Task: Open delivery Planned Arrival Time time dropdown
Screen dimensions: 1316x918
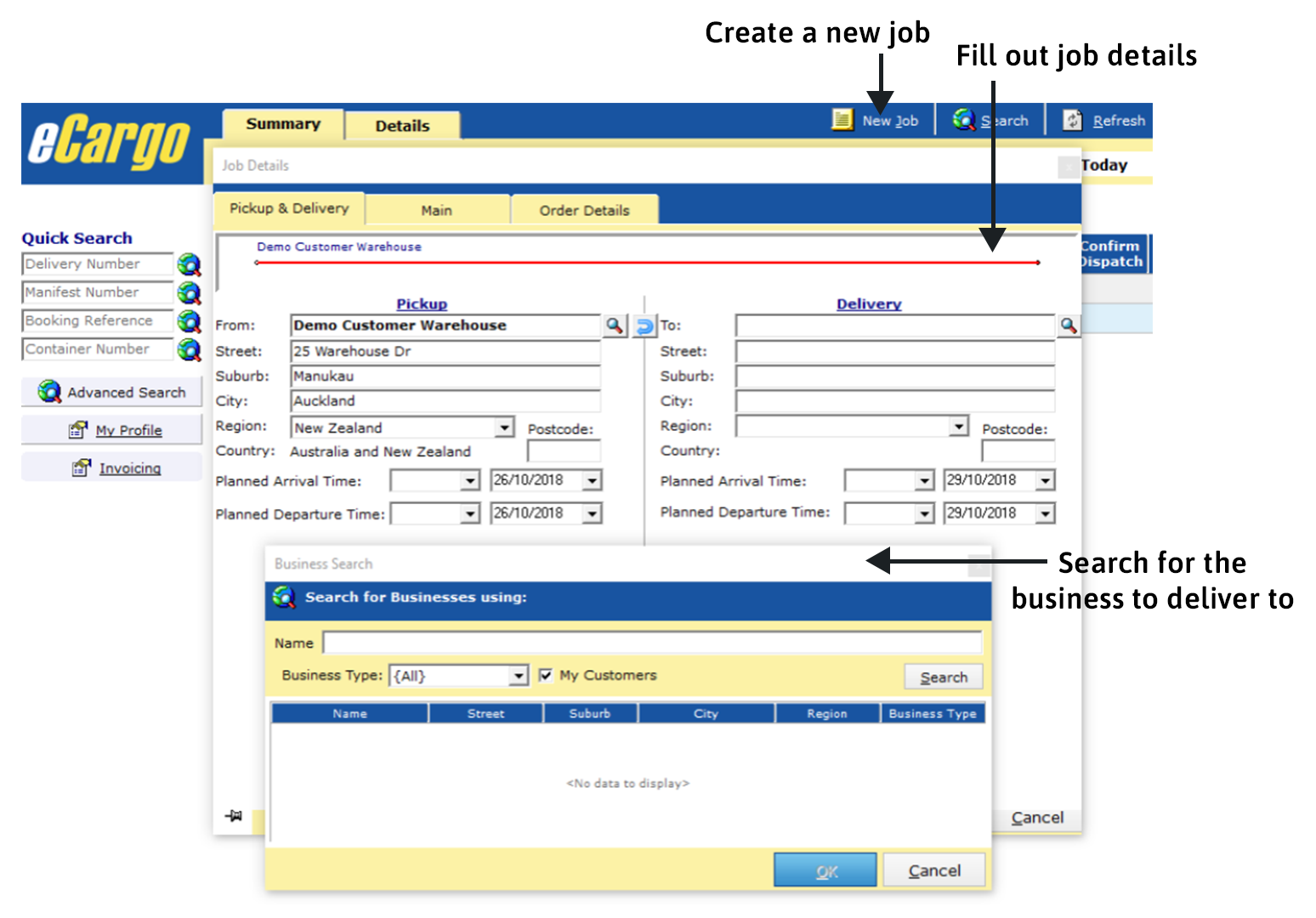Action: pyautogui.click(x=925, y=481)
